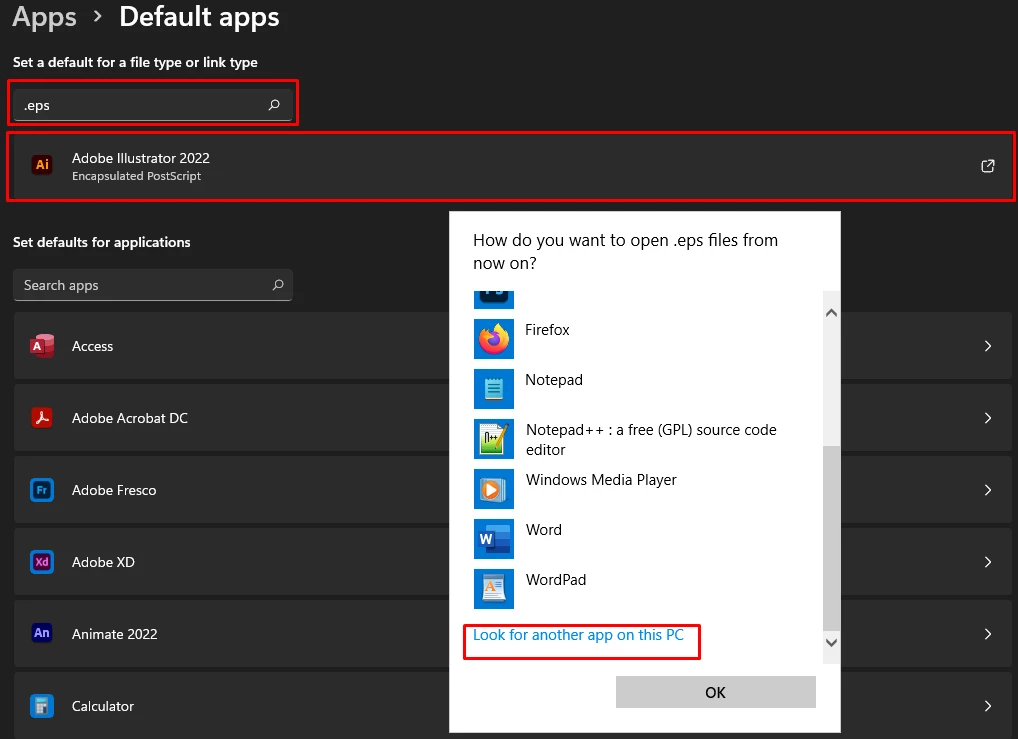The width and height of the screenshot is (1018, 739).
Task: Click the Search apps input field
Action: 153,285
